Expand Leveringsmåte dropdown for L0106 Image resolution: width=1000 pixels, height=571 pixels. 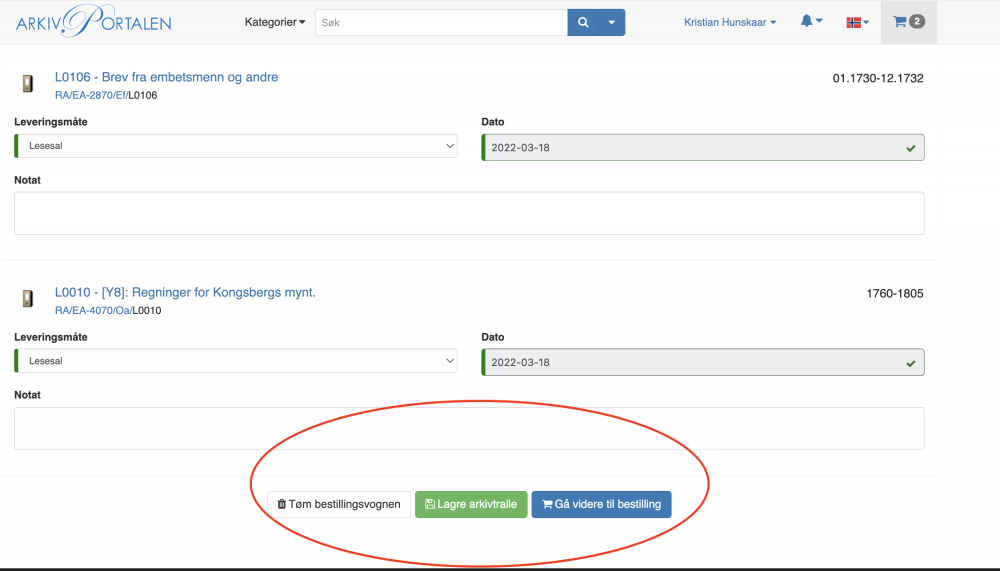point(236,146)
